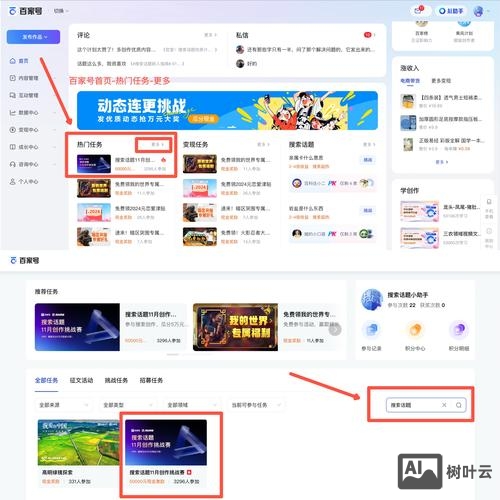Image resolution: width=500 pixels, height=500 pixels.
Task: Expand the 变现中心 sidebar chevron
Action: 55,130
